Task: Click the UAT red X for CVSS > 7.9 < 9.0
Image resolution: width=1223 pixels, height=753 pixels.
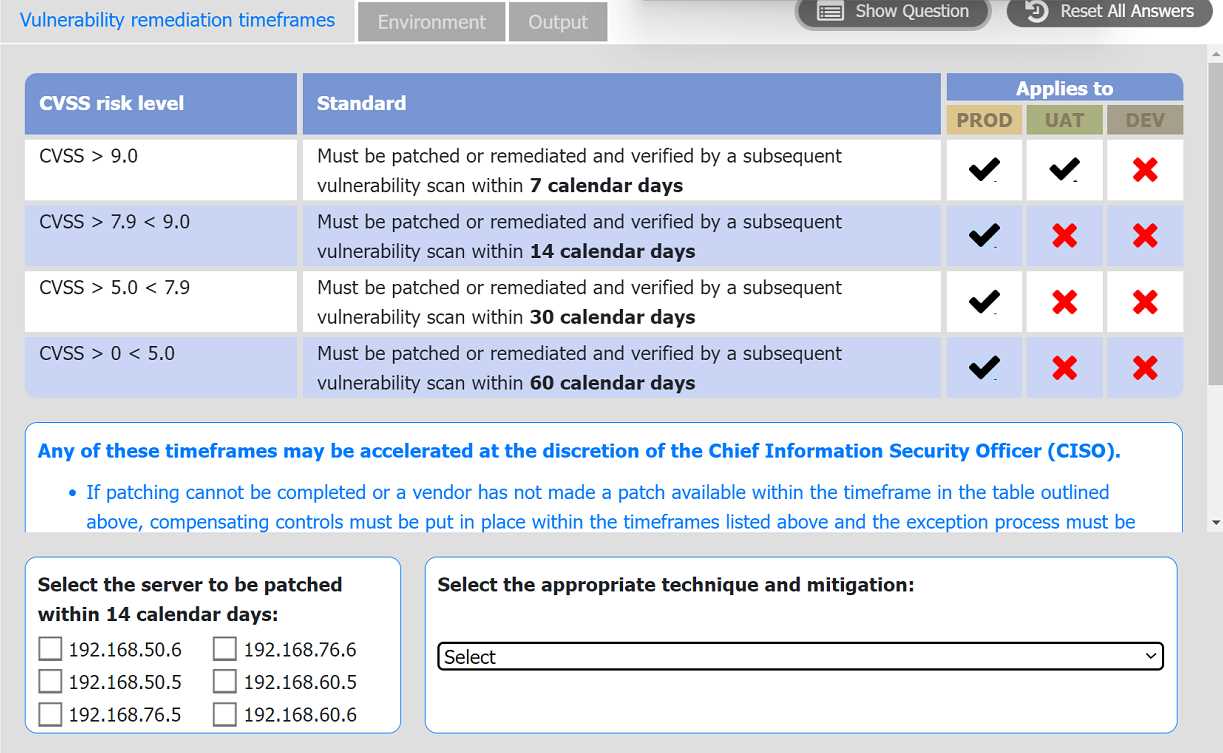Action: pyautogui.click(x=1064, y=235)
